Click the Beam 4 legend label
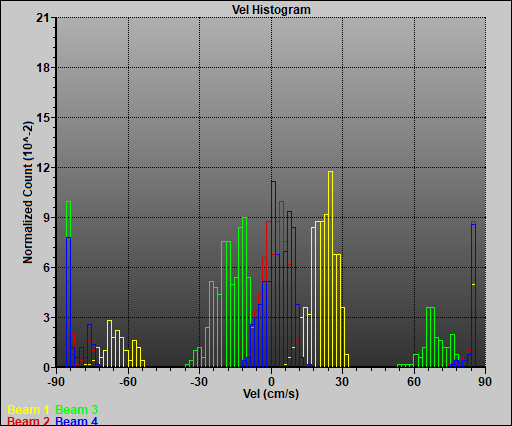Screen dimensions: 512x426 pyautogui.click(x=76, y=421)
